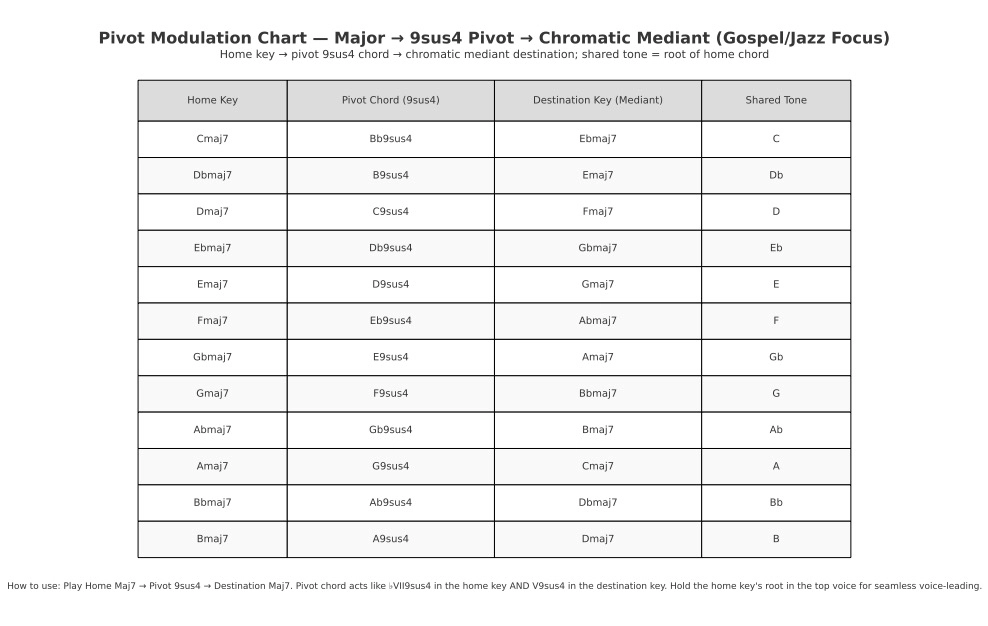This screenshot has width=988, height=626.
Task: Click Cmaj7 in the Home Key column
Action: coord(212,139)
